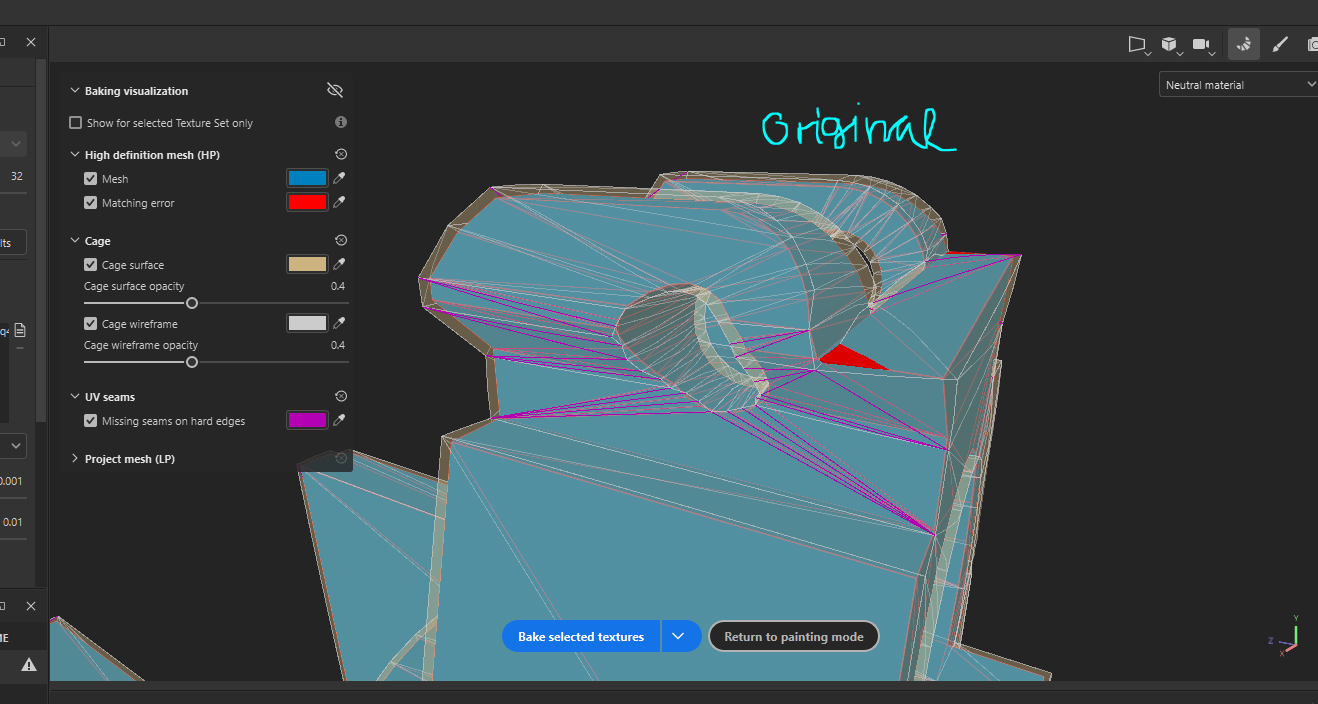
Task: Open the camera settings icon in the toolbar
Action: (x=1201, y=44)
